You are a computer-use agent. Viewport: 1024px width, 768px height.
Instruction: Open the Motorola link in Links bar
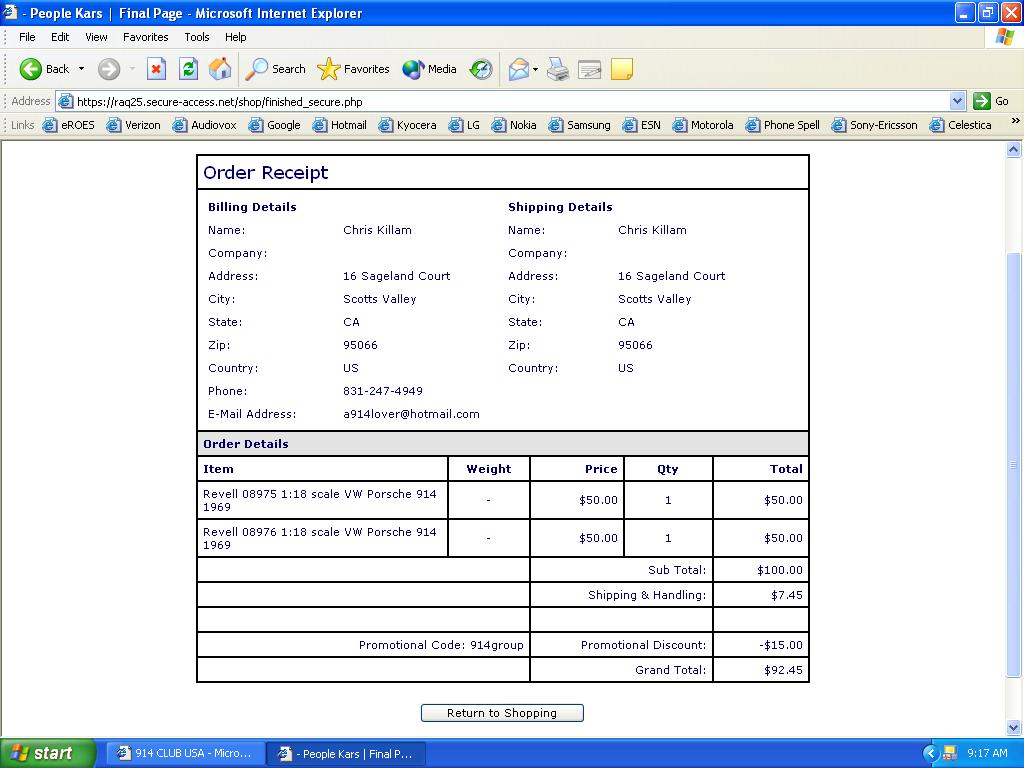[703, 125]
